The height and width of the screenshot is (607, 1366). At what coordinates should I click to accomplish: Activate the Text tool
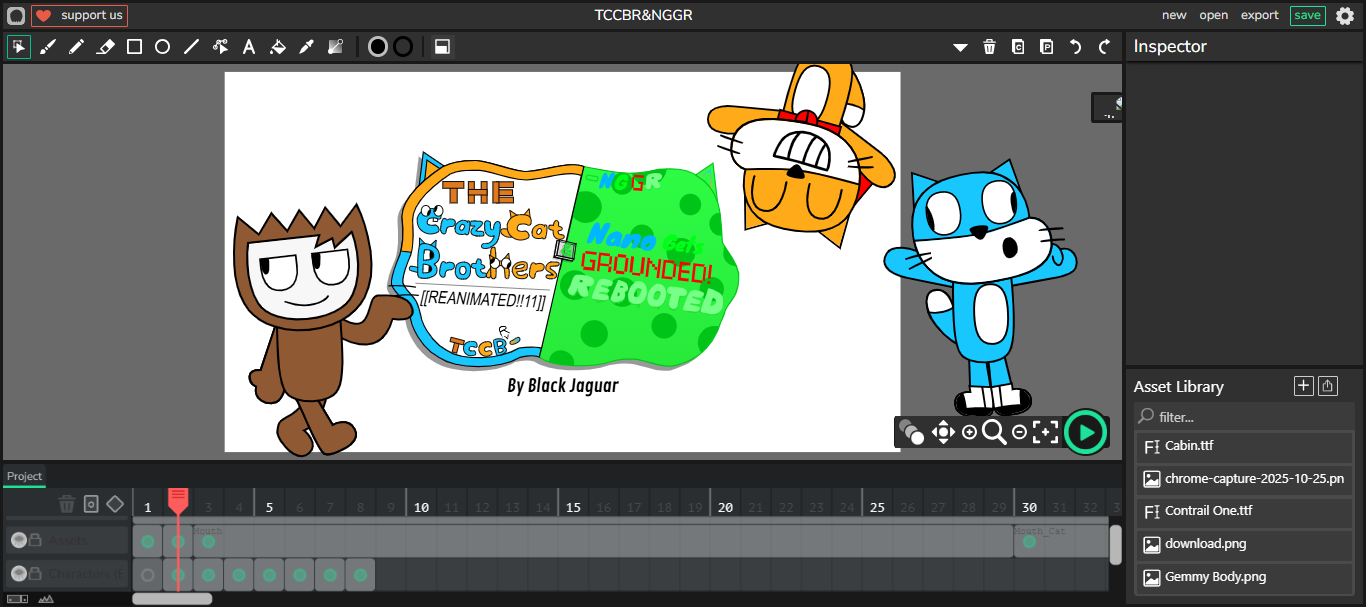point(249,47)
